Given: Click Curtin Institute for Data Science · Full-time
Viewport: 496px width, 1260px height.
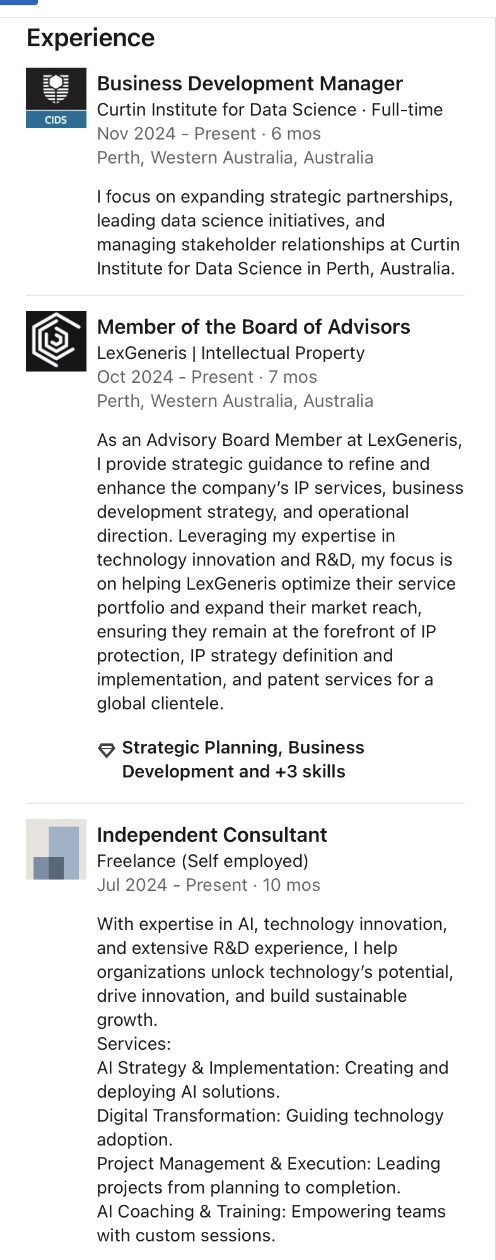Looking at the screenshot, I should tap(270, 110).
